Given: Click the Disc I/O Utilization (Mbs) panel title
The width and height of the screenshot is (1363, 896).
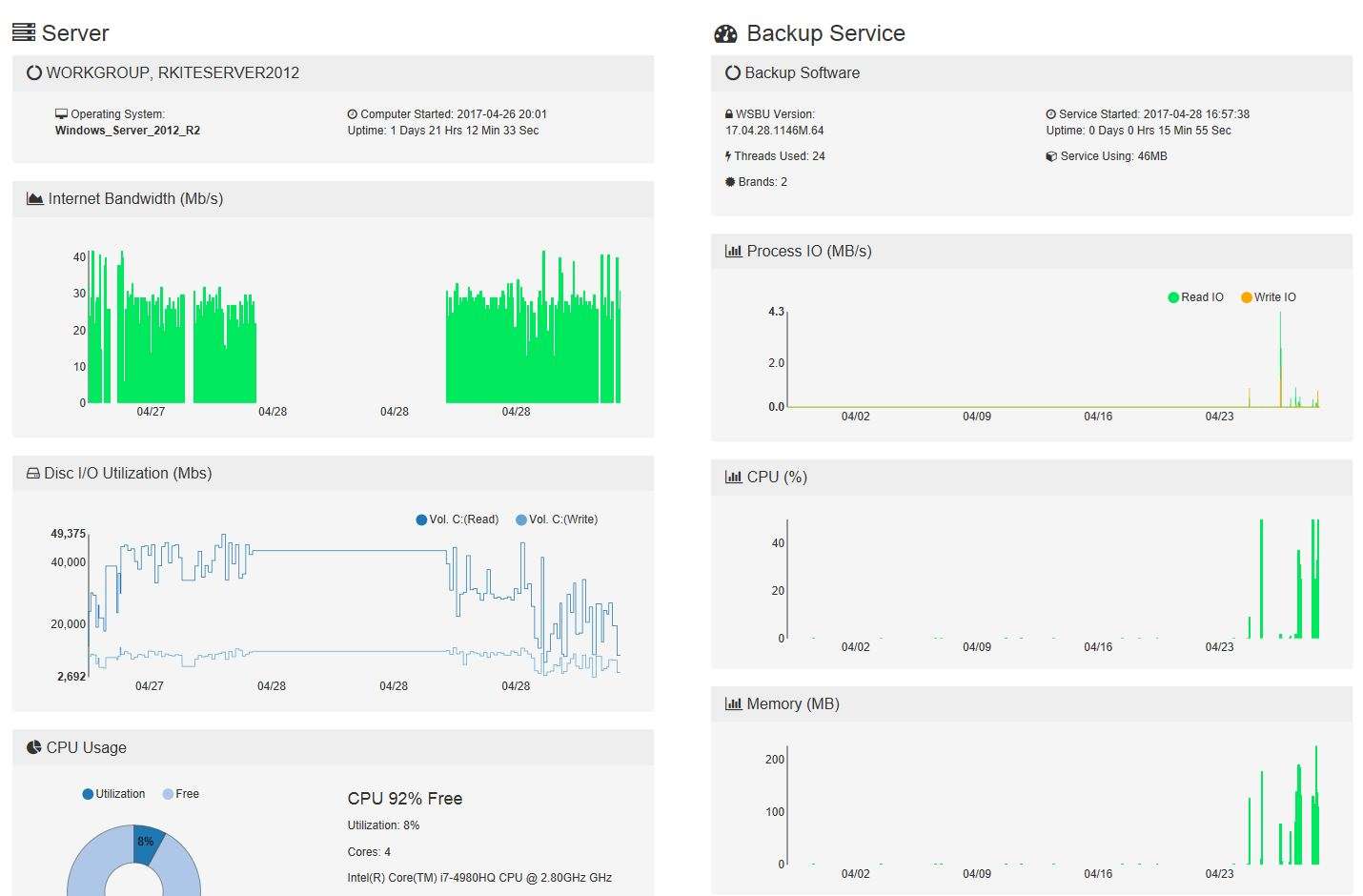Looking at the screenshot, I should pos(128,473).
